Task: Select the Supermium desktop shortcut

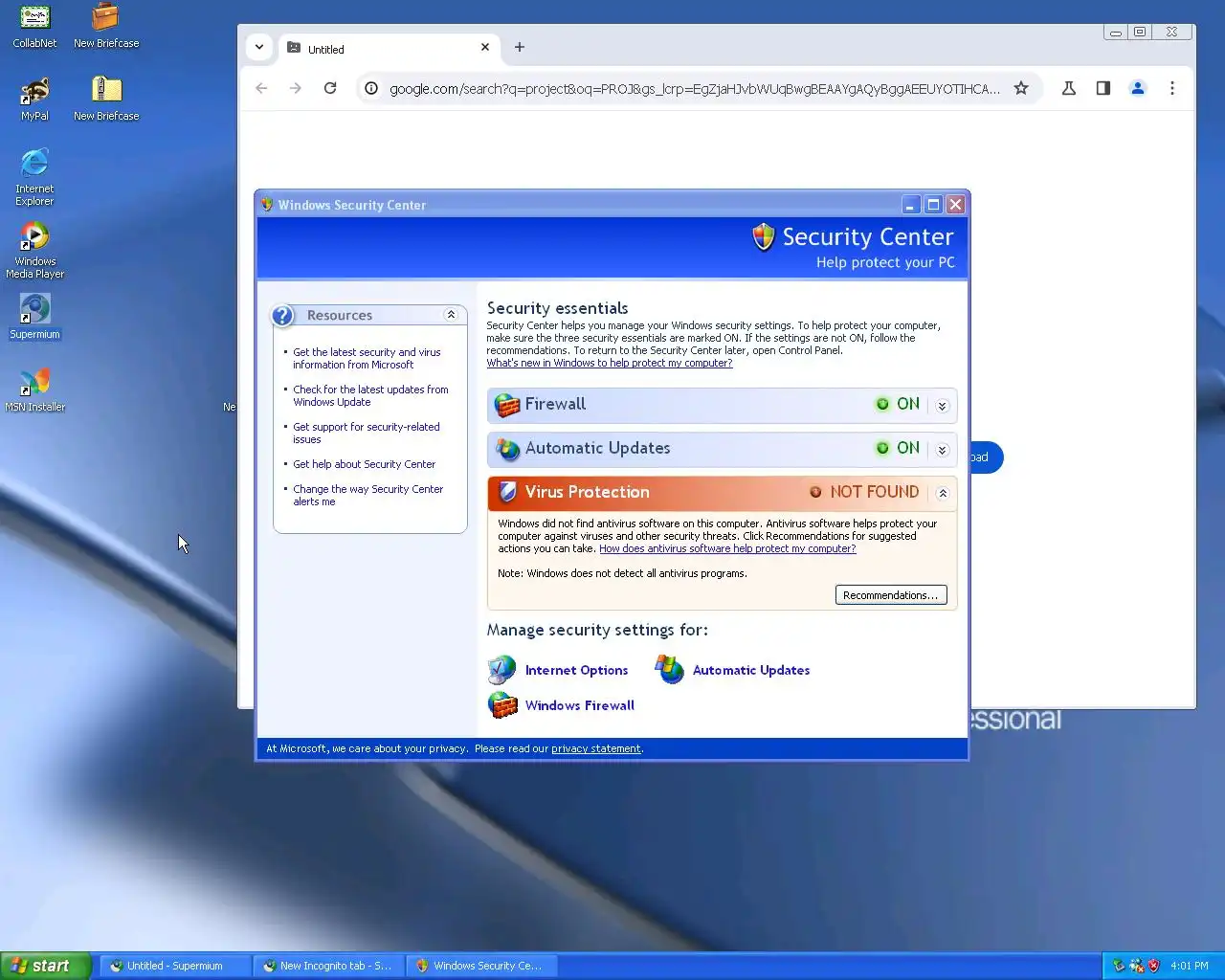Action: click(34, 317)
